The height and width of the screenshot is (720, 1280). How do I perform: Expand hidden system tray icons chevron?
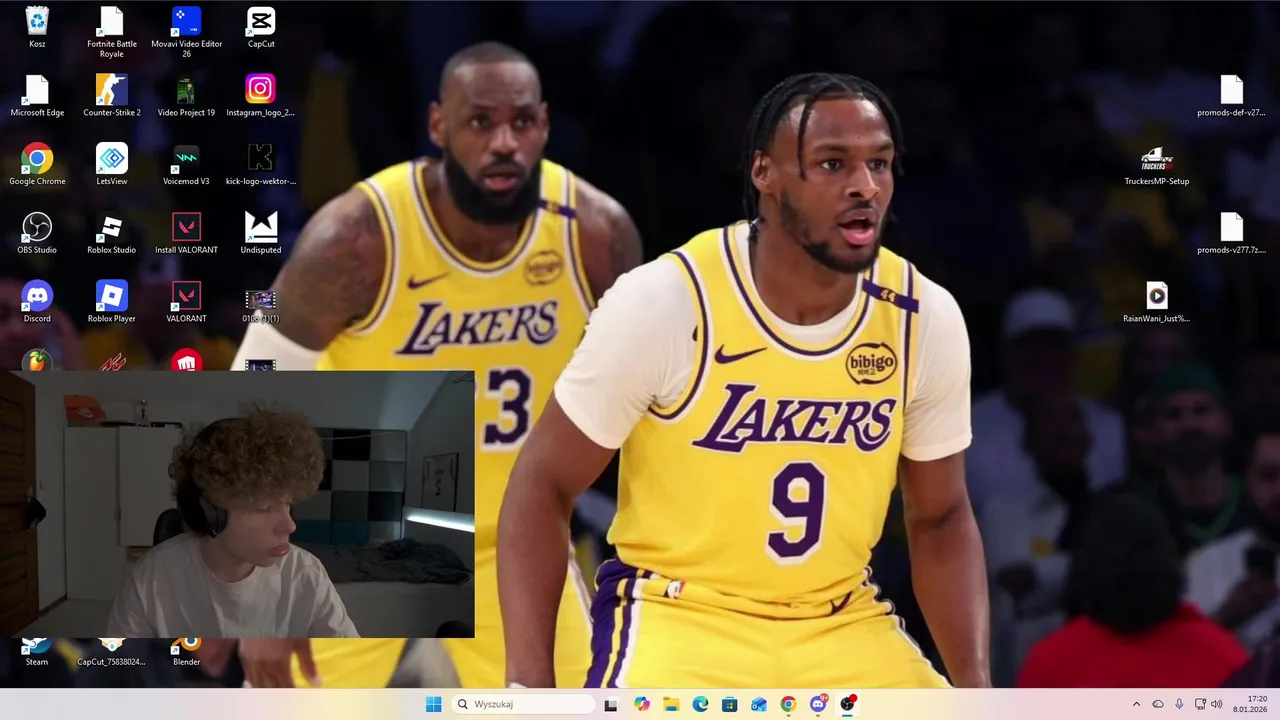click(x=1136, y=704)
